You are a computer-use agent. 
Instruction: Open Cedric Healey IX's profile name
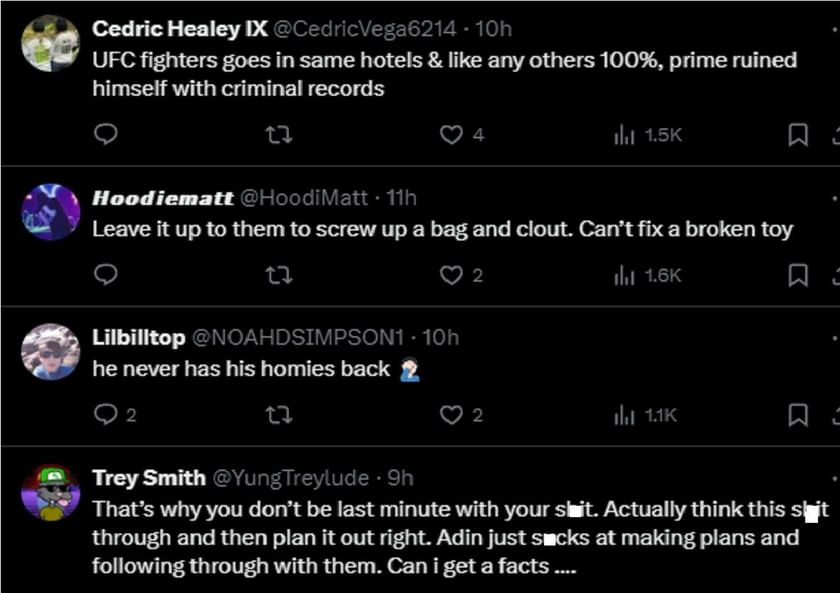point(179,29)
